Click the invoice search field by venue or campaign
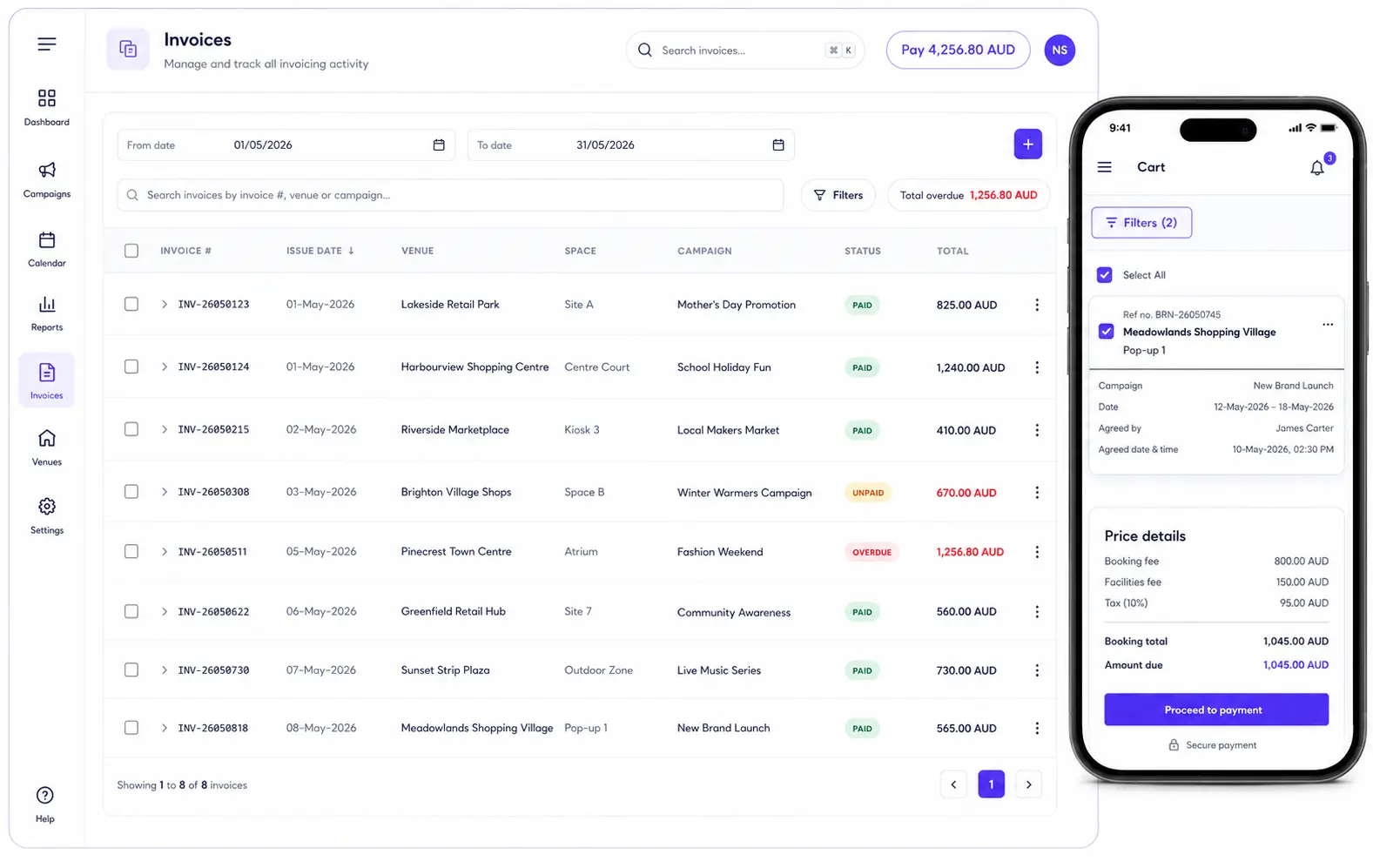 [x=450, y=195]
